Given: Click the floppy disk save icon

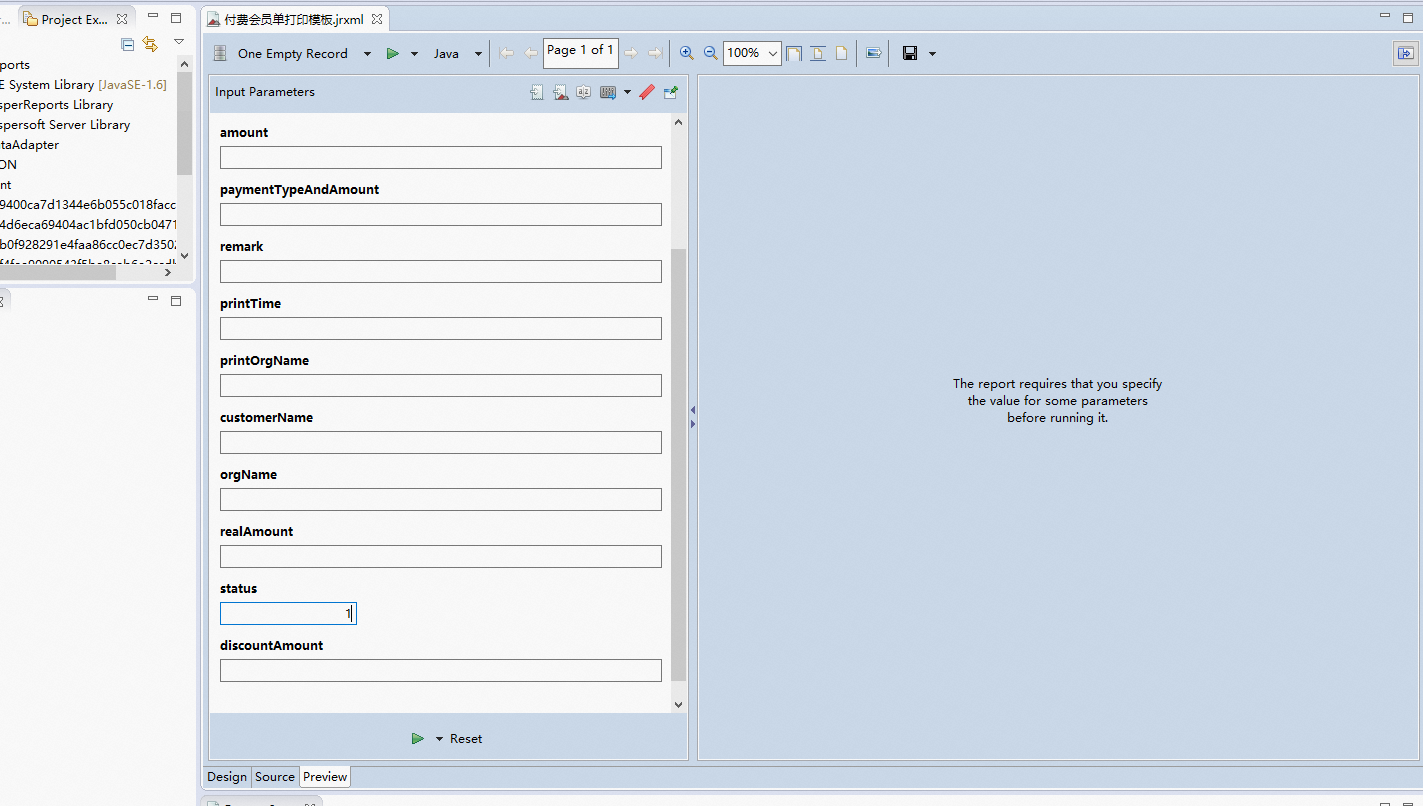Looking at the screenshot, I should [910, 53].
